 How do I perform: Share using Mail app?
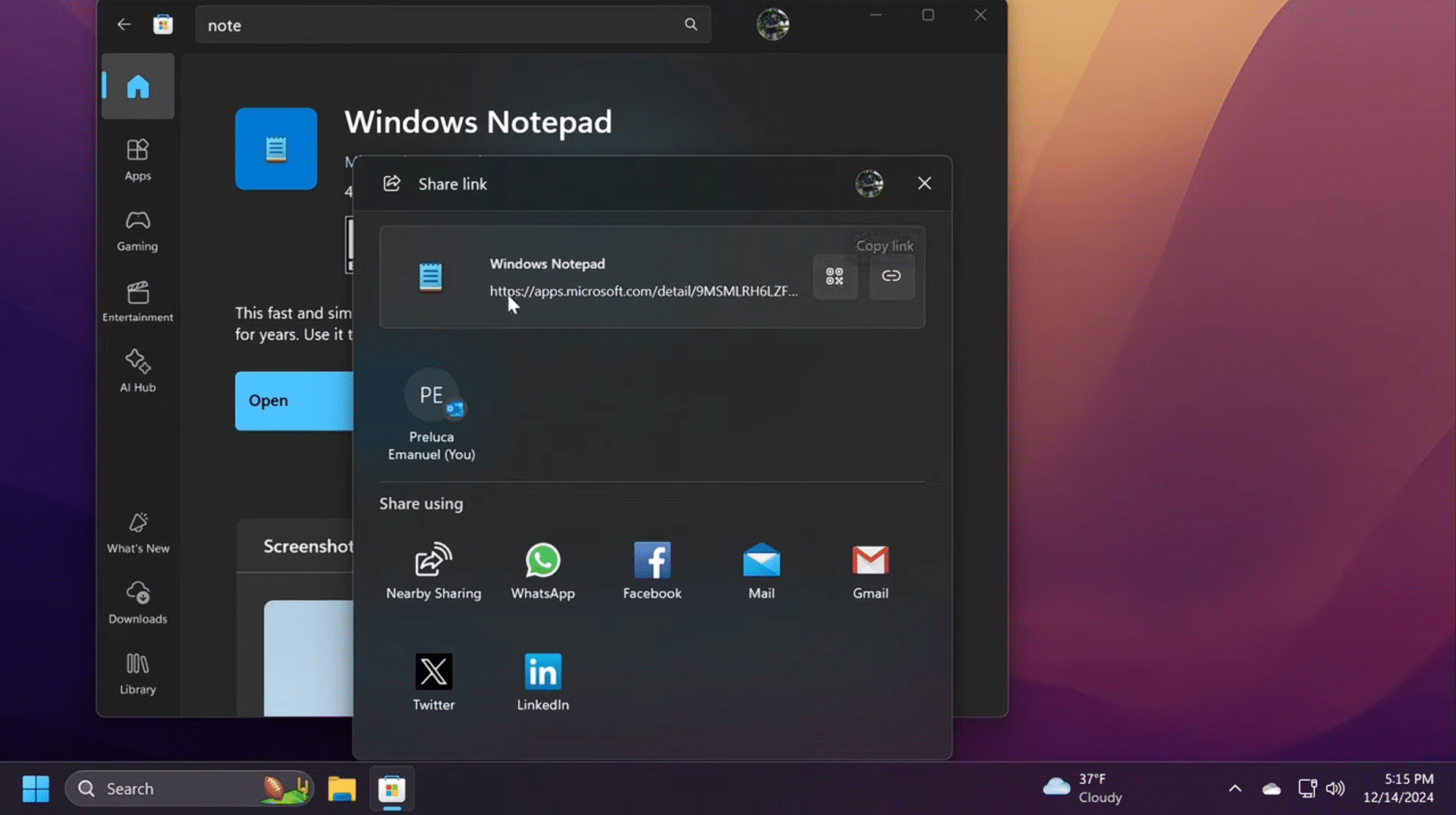pos(761,571)
